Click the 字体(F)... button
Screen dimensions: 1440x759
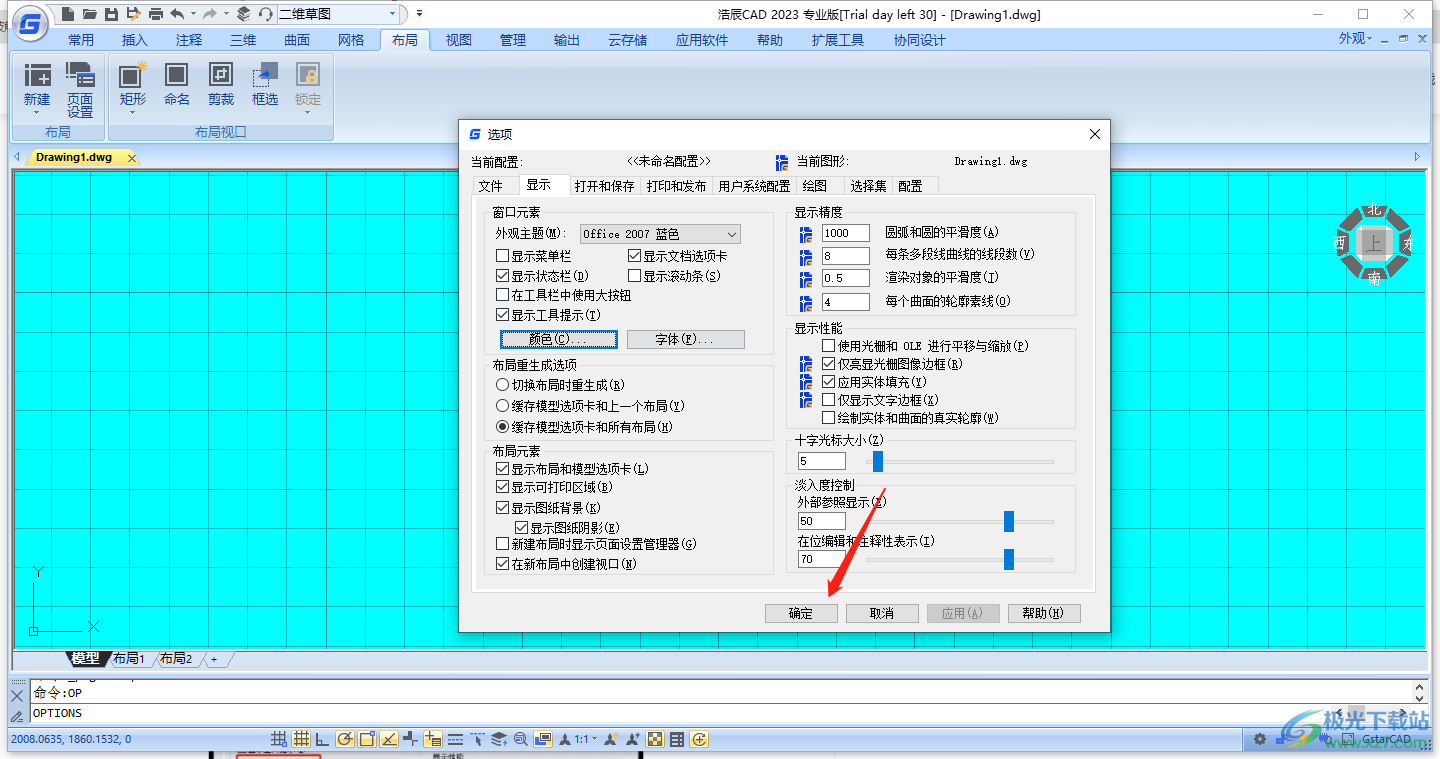[x=686, y=340]
